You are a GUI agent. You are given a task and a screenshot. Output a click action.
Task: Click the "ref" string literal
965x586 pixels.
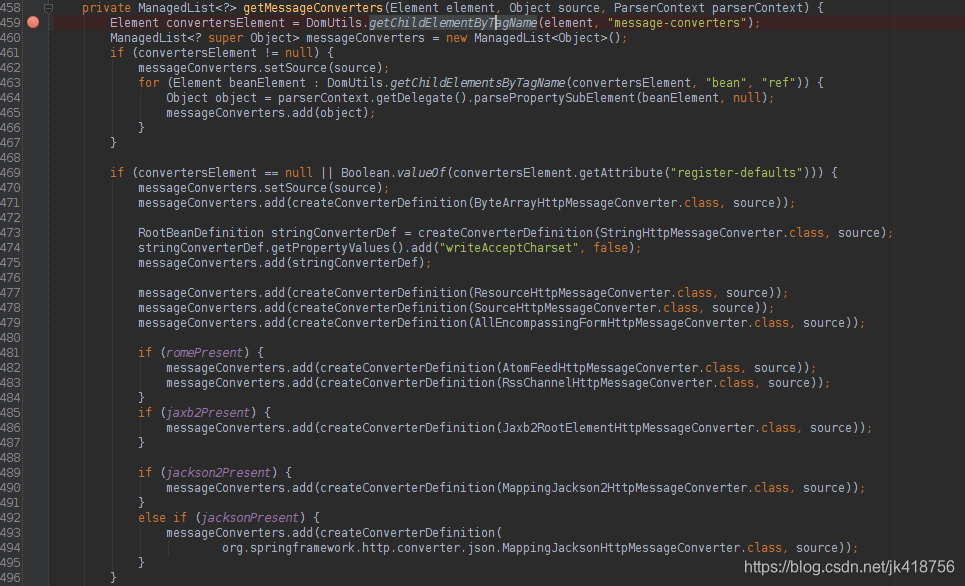tap(779, 82)
